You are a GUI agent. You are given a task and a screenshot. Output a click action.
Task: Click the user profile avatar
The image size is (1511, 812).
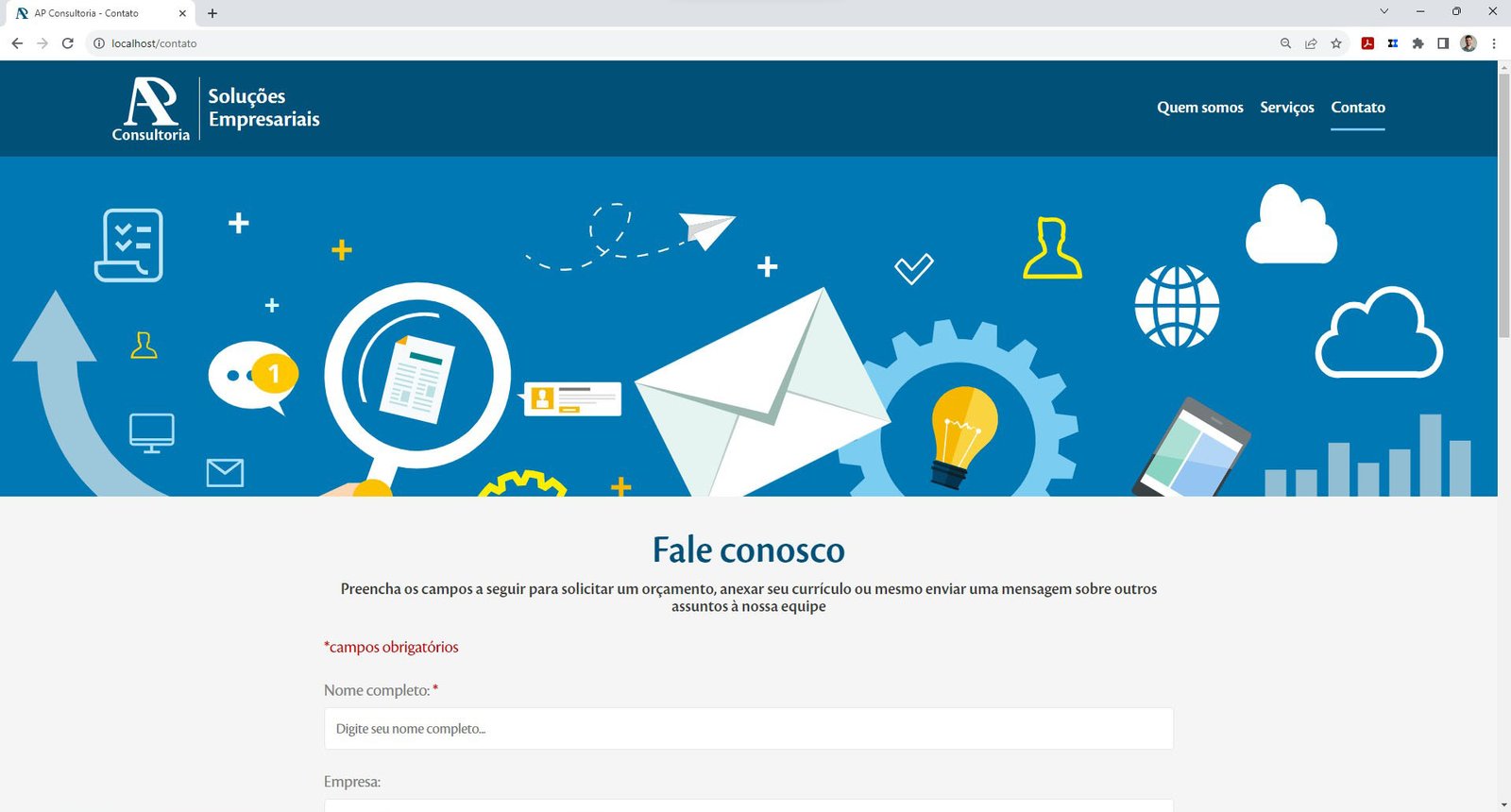[x=1468, y=43]
